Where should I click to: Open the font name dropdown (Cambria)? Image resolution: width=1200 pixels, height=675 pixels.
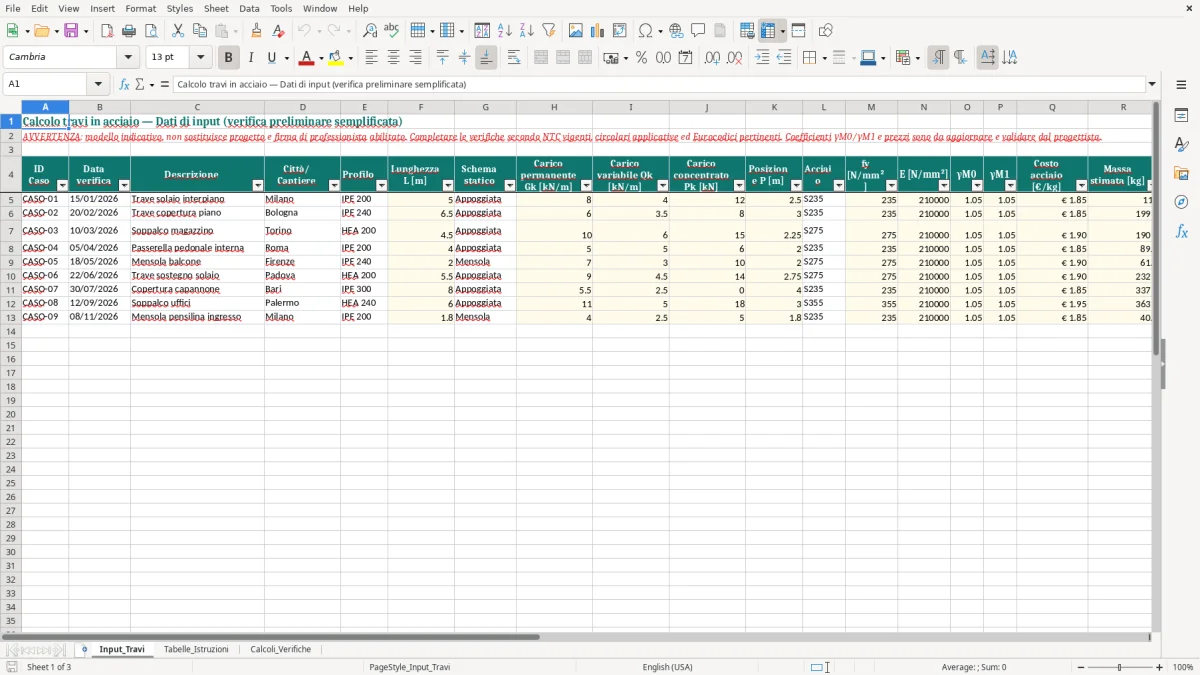click(128, 58)
